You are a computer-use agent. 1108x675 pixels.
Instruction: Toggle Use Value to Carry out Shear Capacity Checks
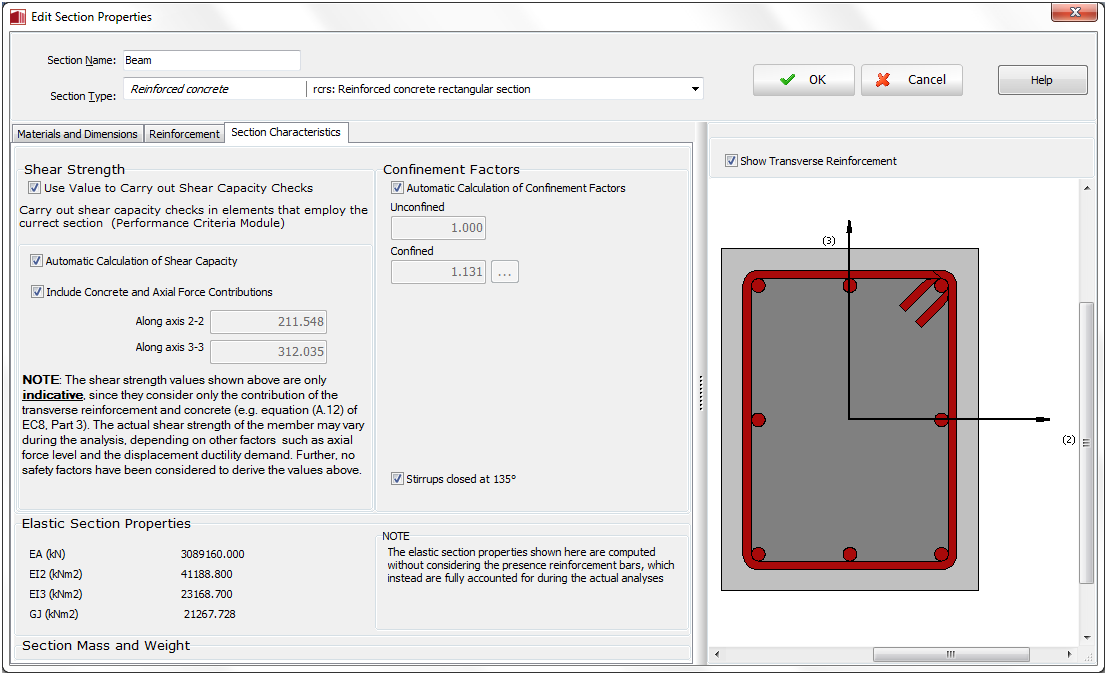point(34,188)
